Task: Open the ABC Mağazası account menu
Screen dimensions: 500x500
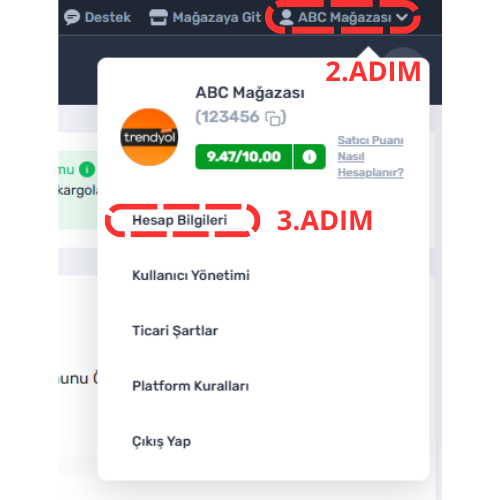Action: 344,17
